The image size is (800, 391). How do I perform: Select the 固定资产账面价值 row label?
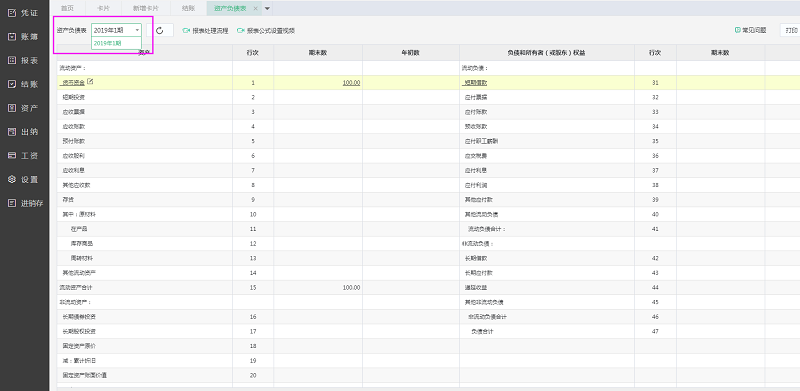click(85, 375)
